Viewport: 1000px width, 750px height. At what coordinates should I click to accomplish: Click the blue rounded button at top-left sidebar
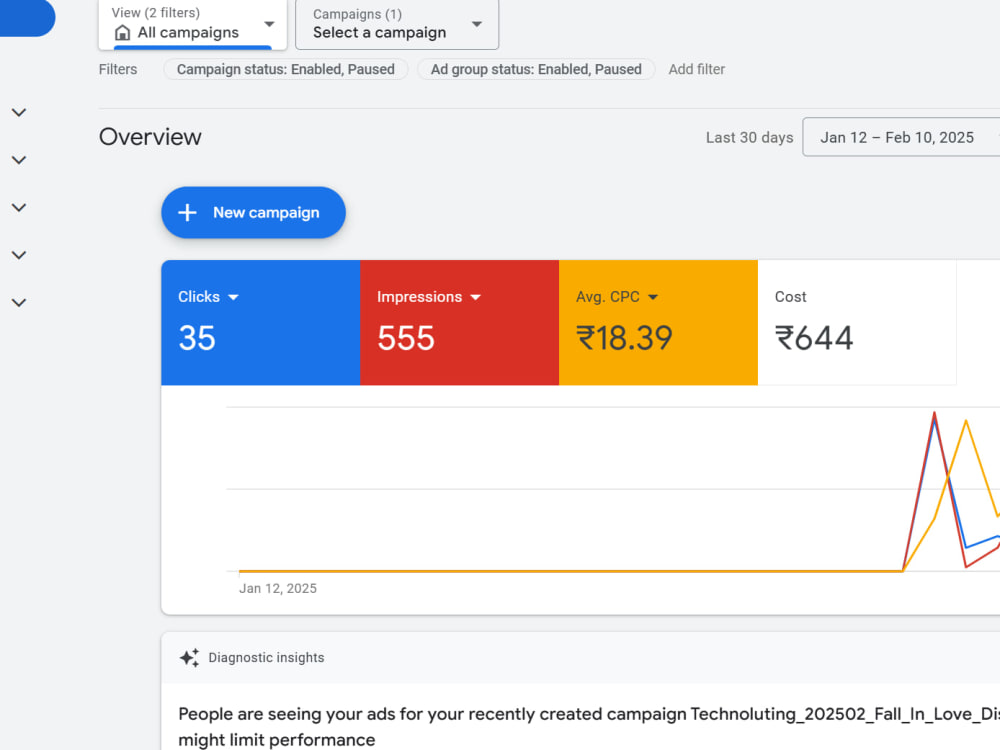tap(27, 18)
